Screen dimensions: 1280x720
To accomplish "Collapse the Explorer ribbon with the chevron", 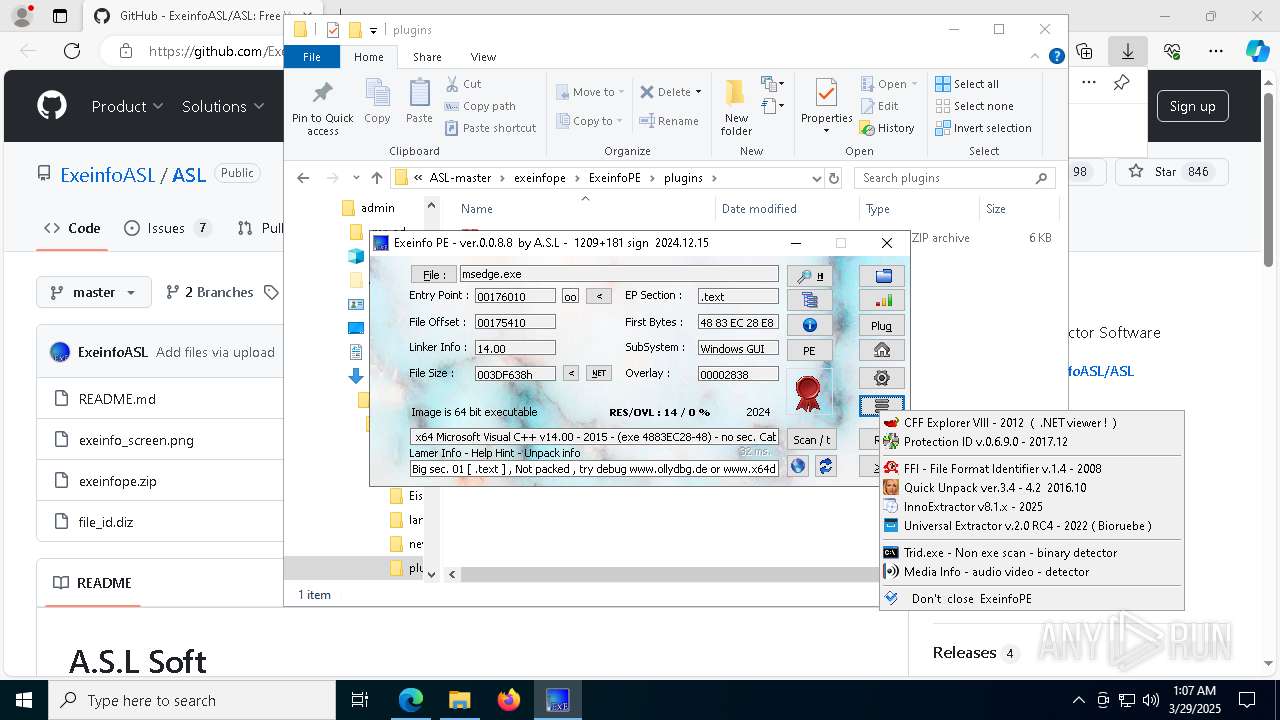I will (x=1036, y=57).
